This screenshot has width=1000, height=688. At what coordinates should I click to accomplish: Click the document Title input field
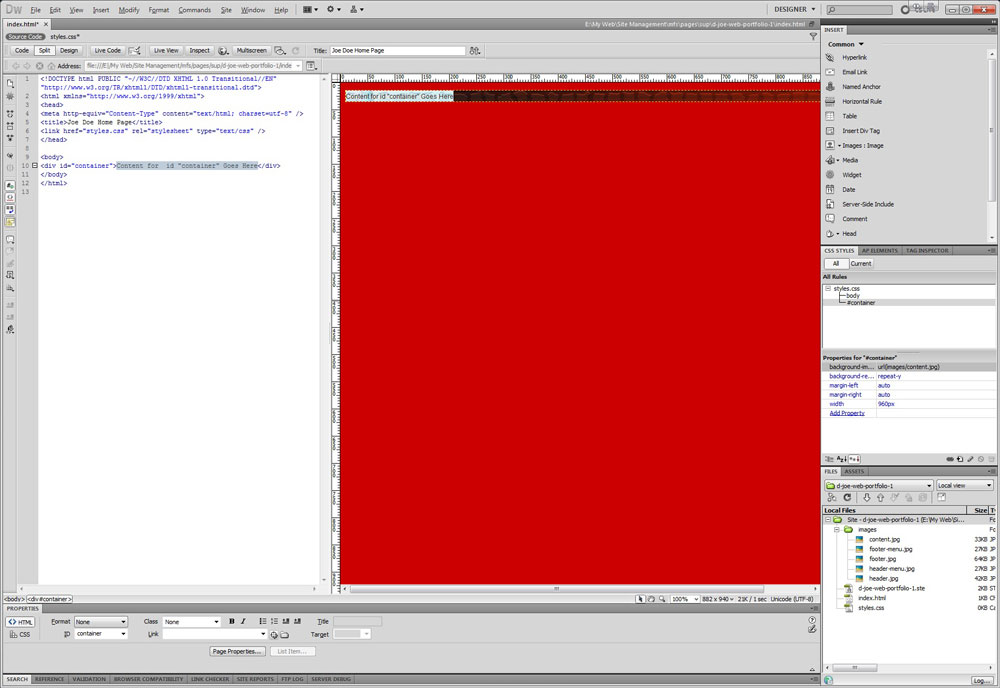coord(397,50)
